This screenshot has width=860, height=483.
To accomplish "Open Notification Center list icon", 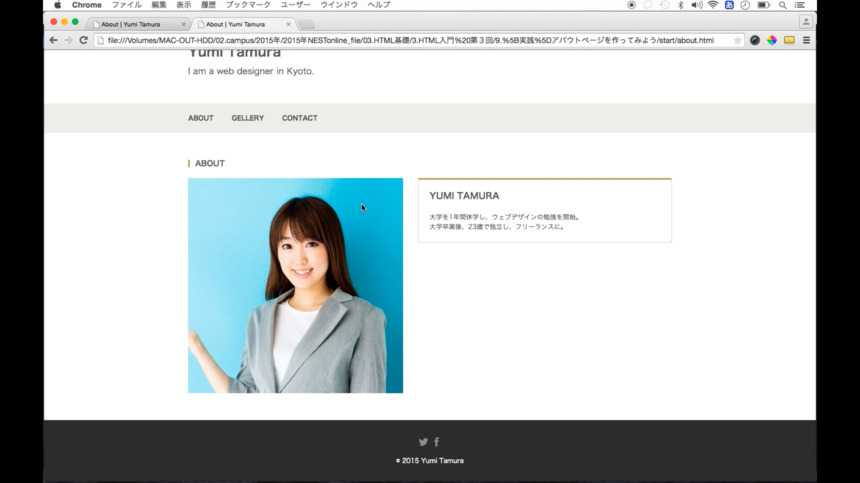I will tap(800, 5).
